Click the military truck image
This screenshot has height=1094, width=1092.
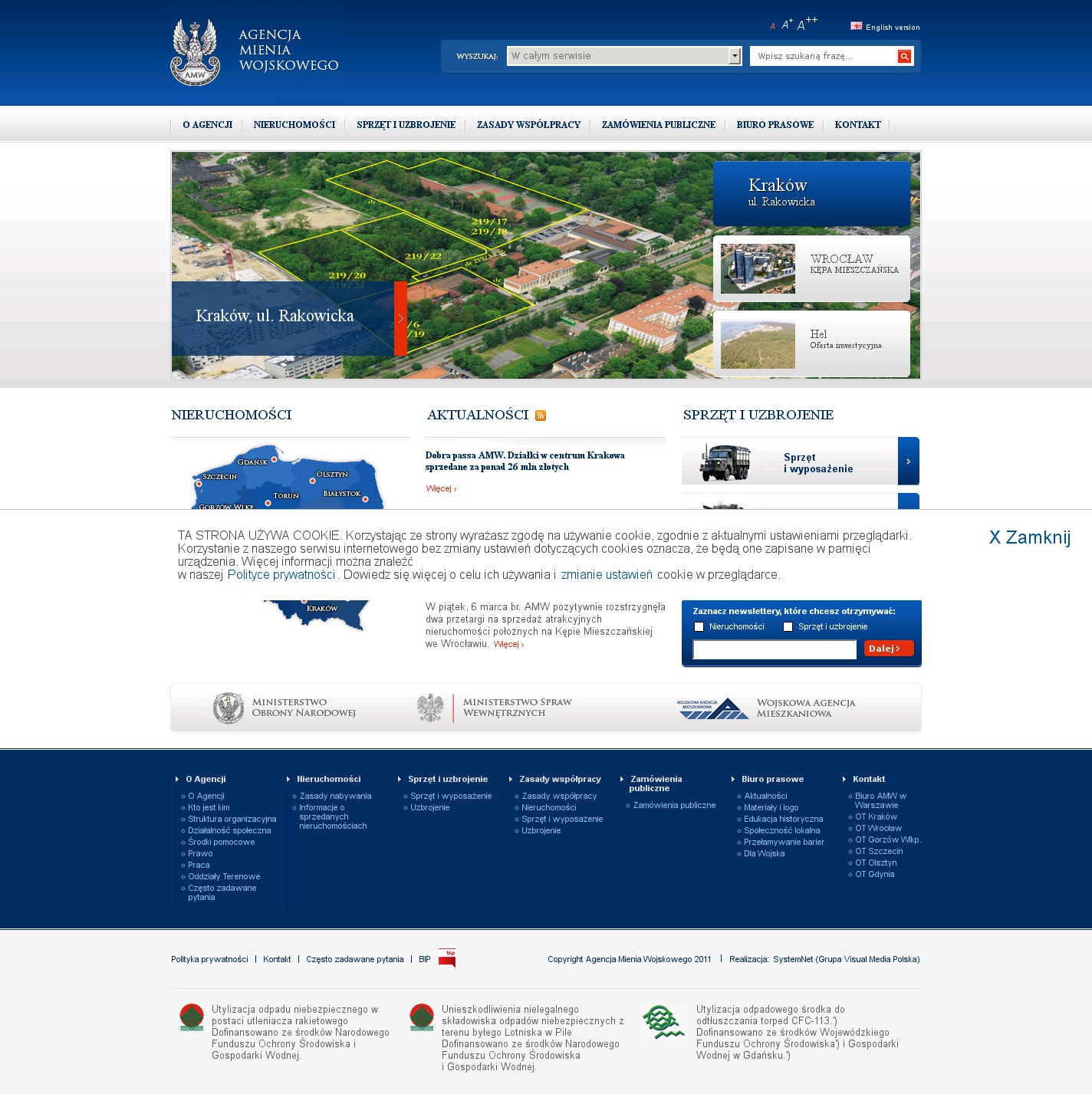pyautogui.click(x=725, y=462)
